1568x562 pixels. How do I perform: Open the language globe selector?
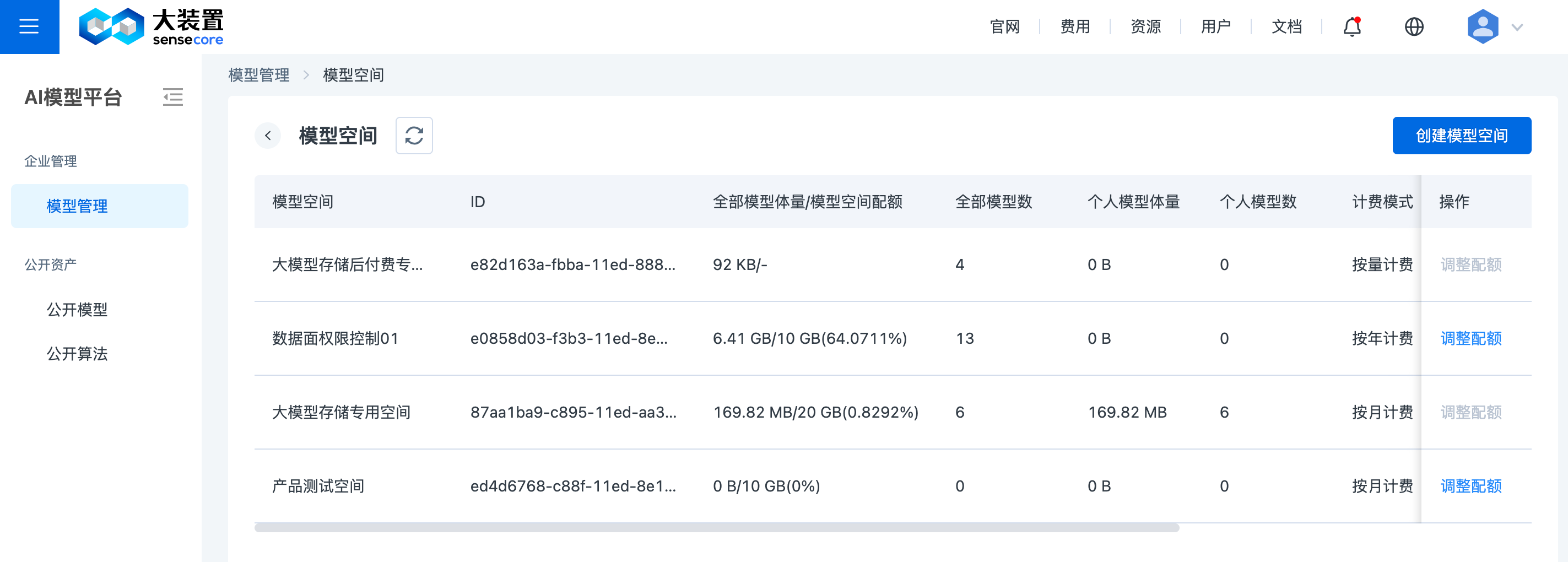(1413, 27)
